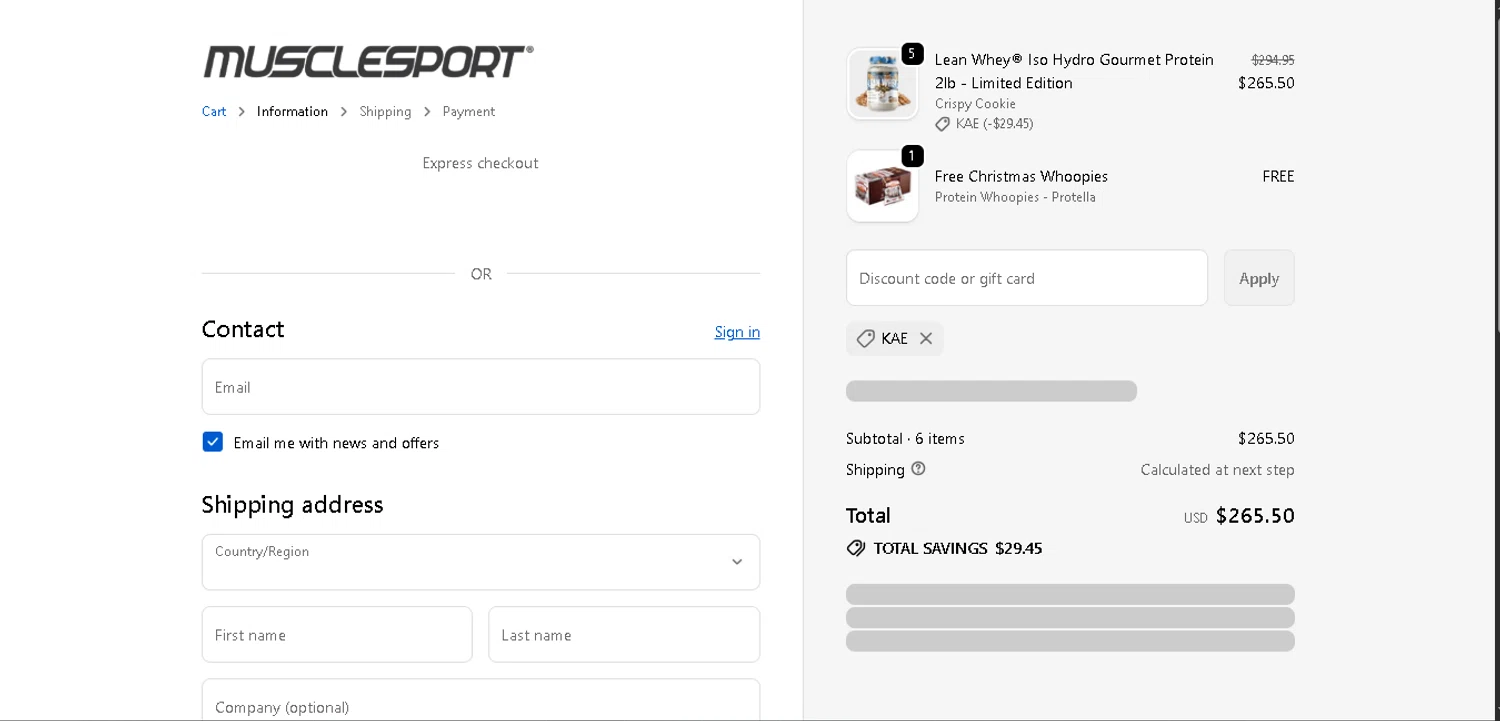Click the quantity badge 1 on Whoopies
The width and height of the screenshot is (1500, 721).
(912, 156)
